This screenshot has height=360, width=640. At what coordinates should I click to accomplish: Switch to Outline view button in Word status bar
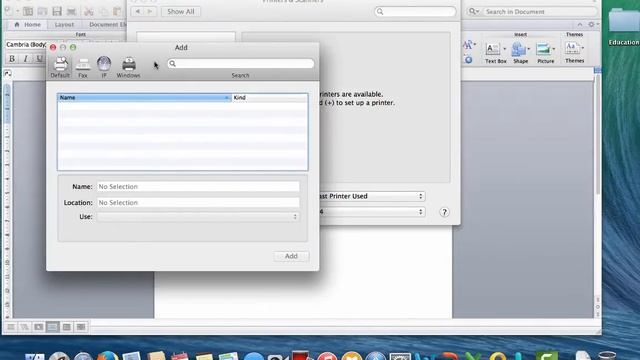pos(24,327)
